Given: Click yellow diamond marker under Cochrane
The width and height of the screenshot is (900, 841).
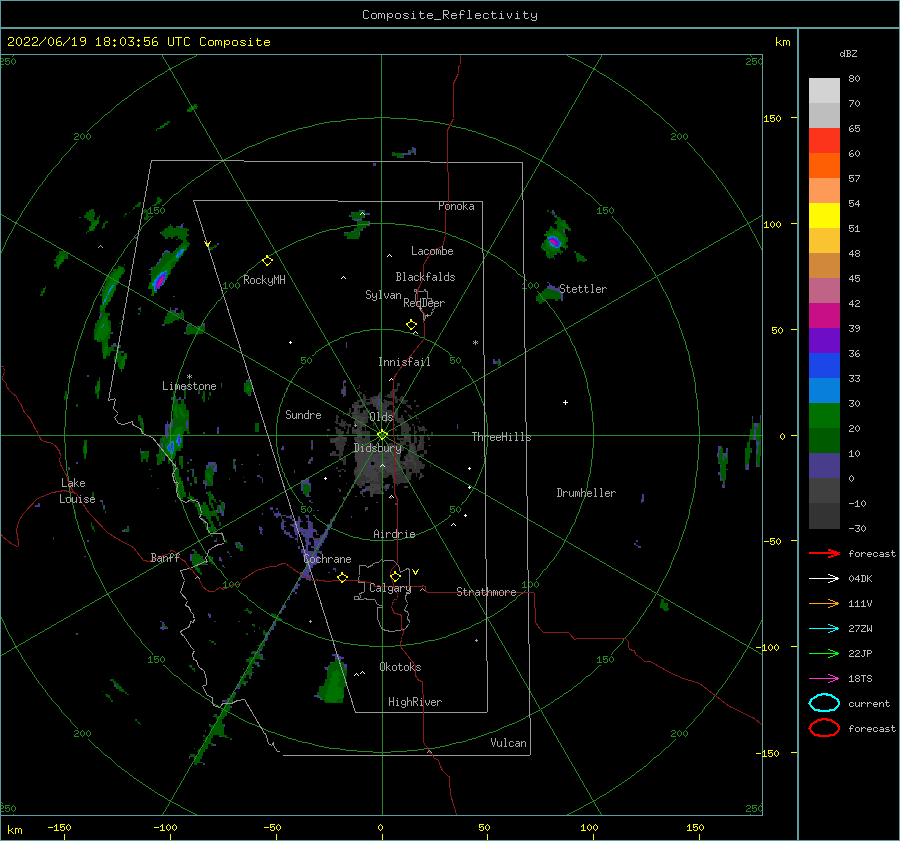Looking at the screenshot, I should (x=343, y=577).
